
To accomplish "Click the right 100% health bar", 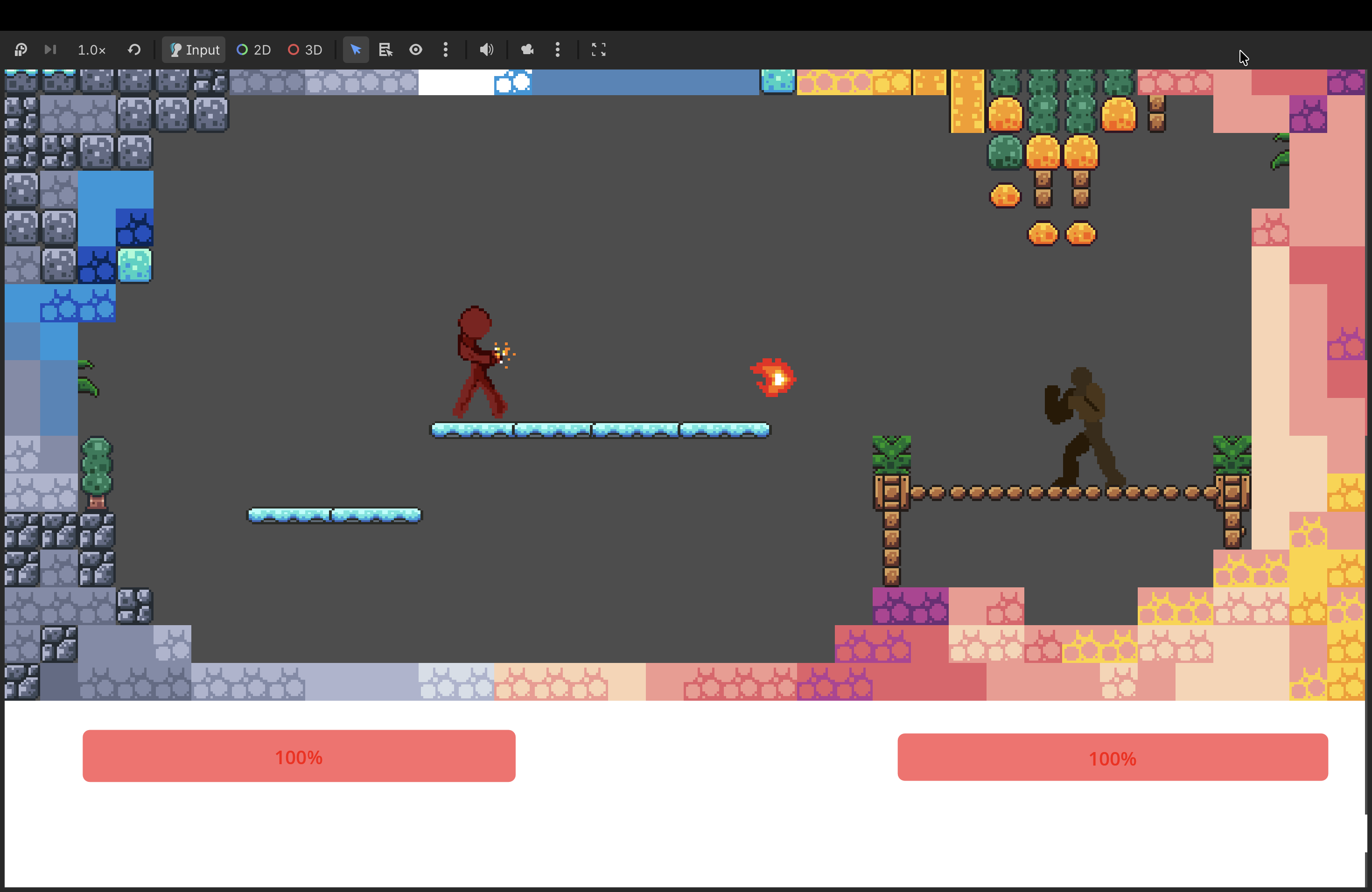I will (1112, 757).
